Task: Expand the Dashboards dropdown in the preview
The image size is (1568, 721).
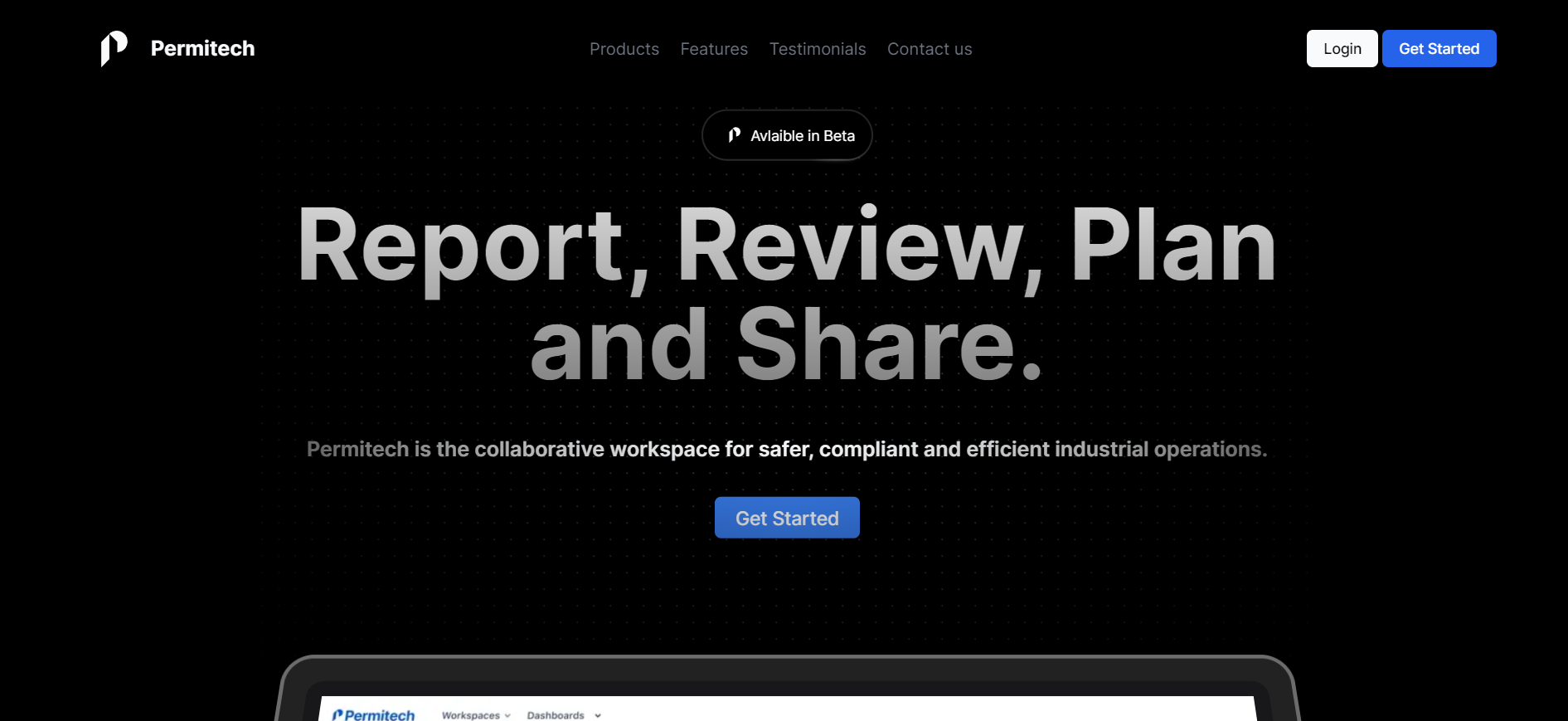Action: click(556, 715)
